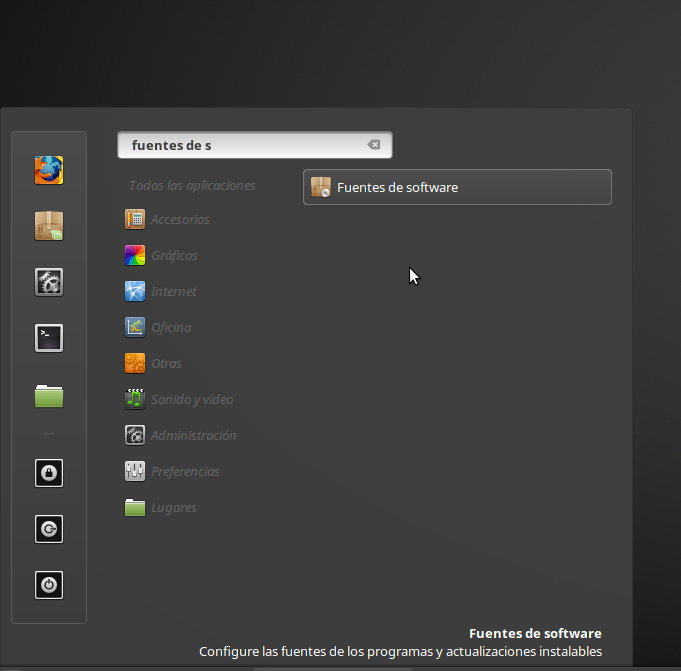Screen dimensions: 681x671
Task: Open the Otras category label
Action: coord(166,364)
